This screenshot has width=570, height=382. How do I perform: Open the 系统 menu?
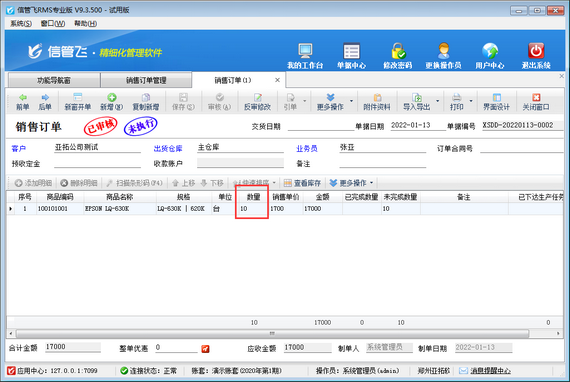point(21,24)
